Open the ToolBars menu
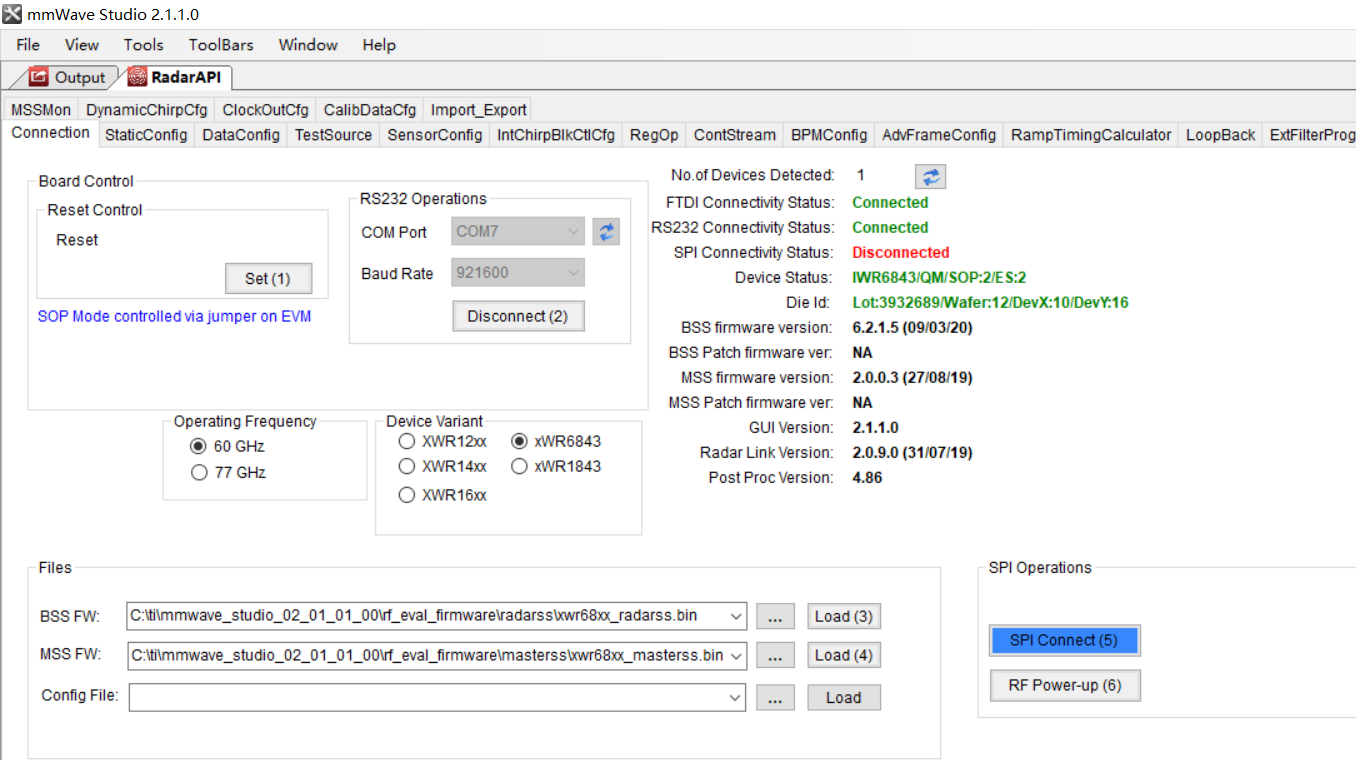The width and height of the screenshot is (1356, 760). tap(221, 45)
